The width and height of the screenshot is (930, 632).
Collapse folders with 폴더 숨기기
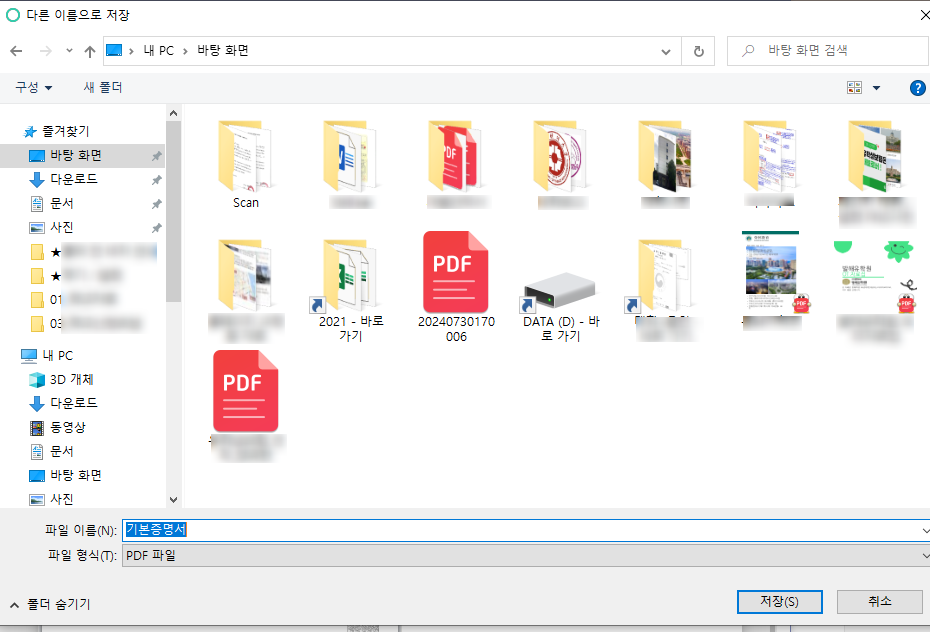pyautogui.click(x=50, y=604)
